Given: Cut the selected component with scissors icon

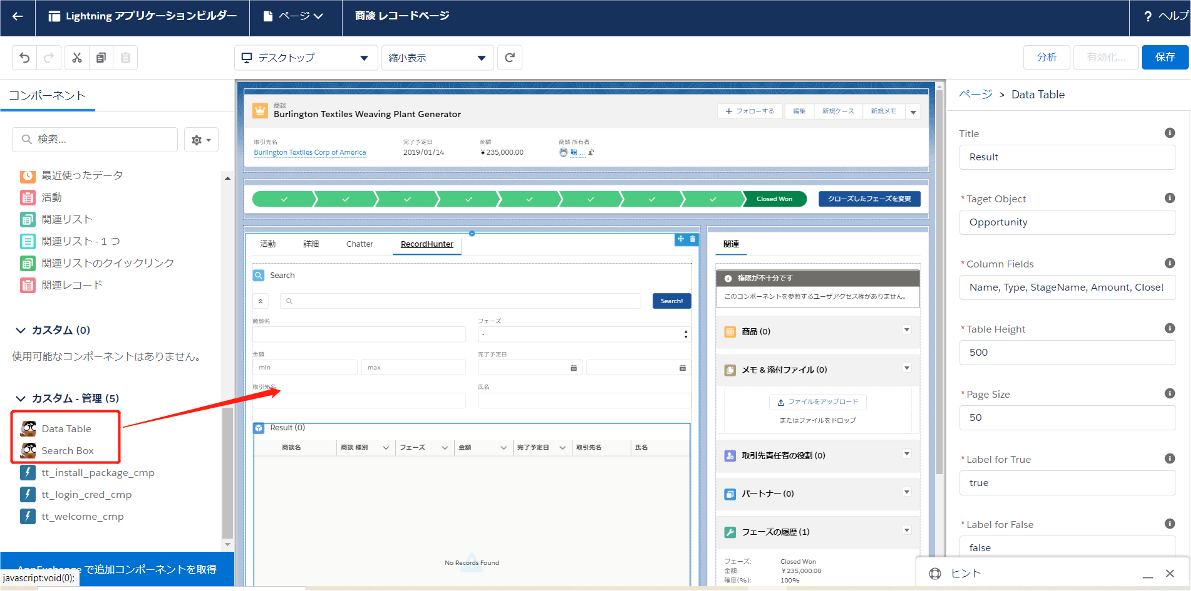Looking at the screenshot, I should tap(77, 58).
